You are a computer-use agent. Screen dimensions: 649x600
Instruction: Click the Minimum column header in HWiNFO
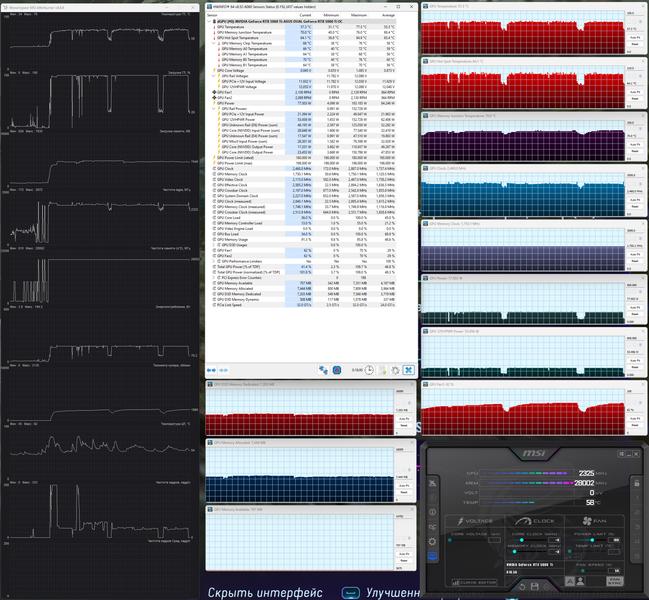click(331, 15)
